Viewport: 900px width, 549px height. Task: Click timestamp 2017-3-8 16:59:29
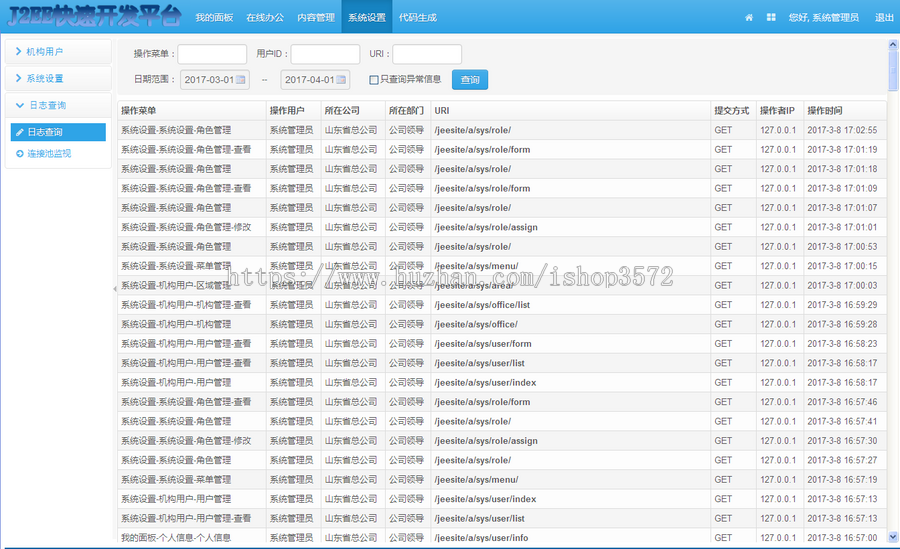point(842,305)
